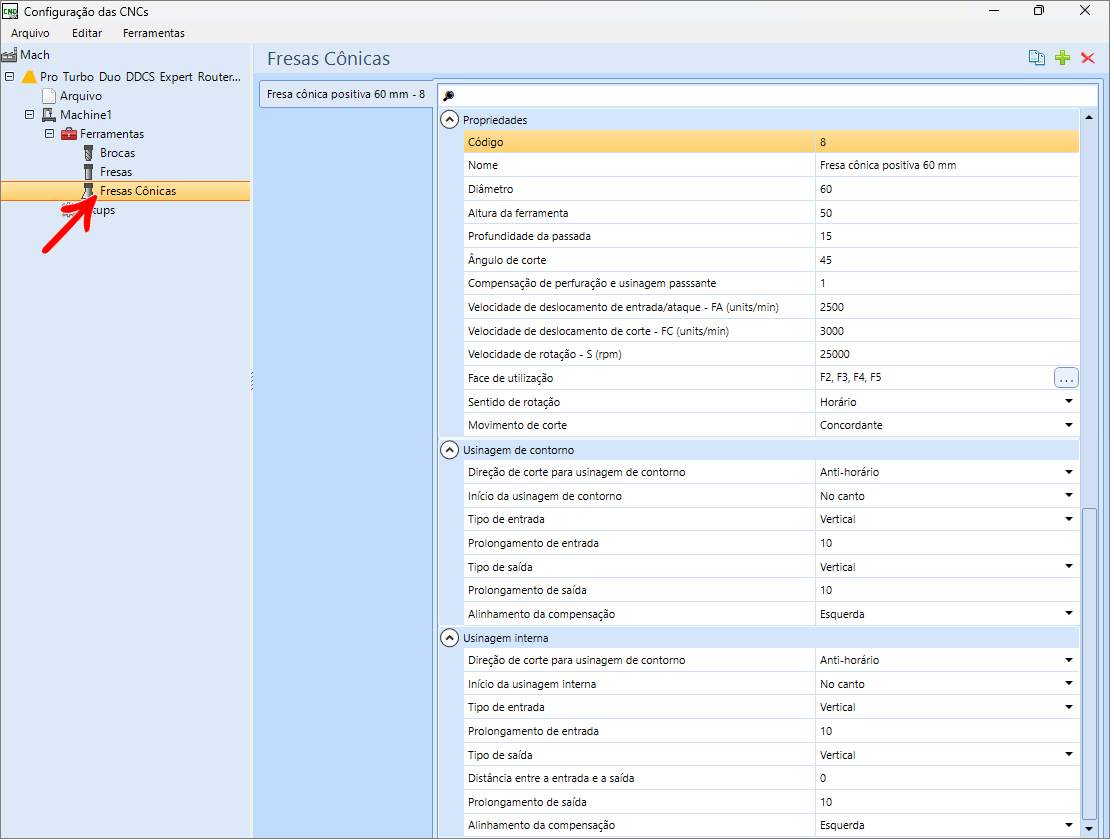Viewport: 1114px width, 840px height.
Task: Collapse the Usinagem de contorno section
Action: [450, 450]
